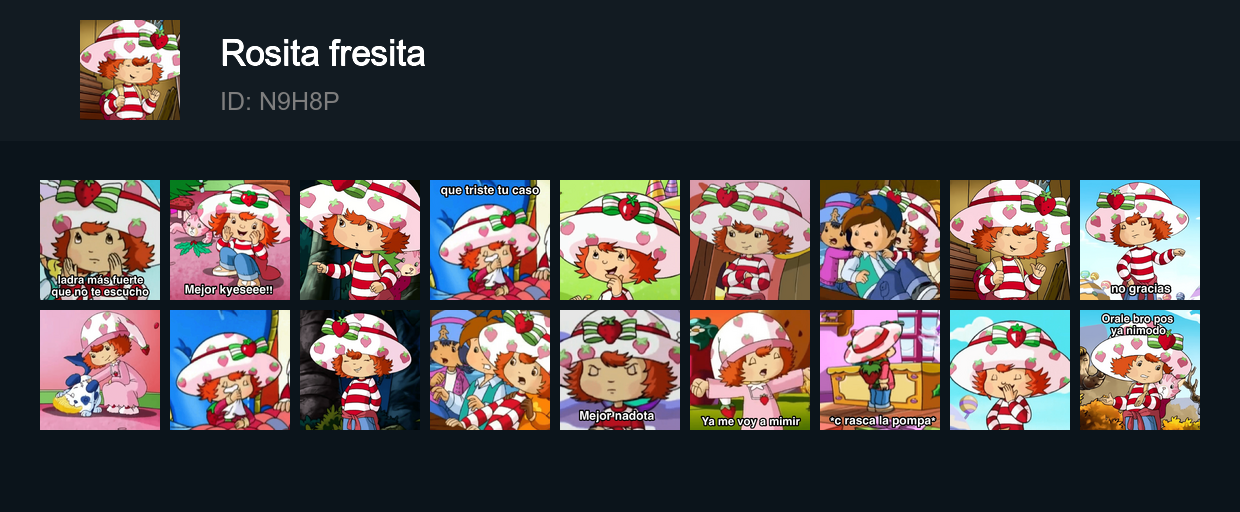Pick the crying sticker on blue couch

230,370
